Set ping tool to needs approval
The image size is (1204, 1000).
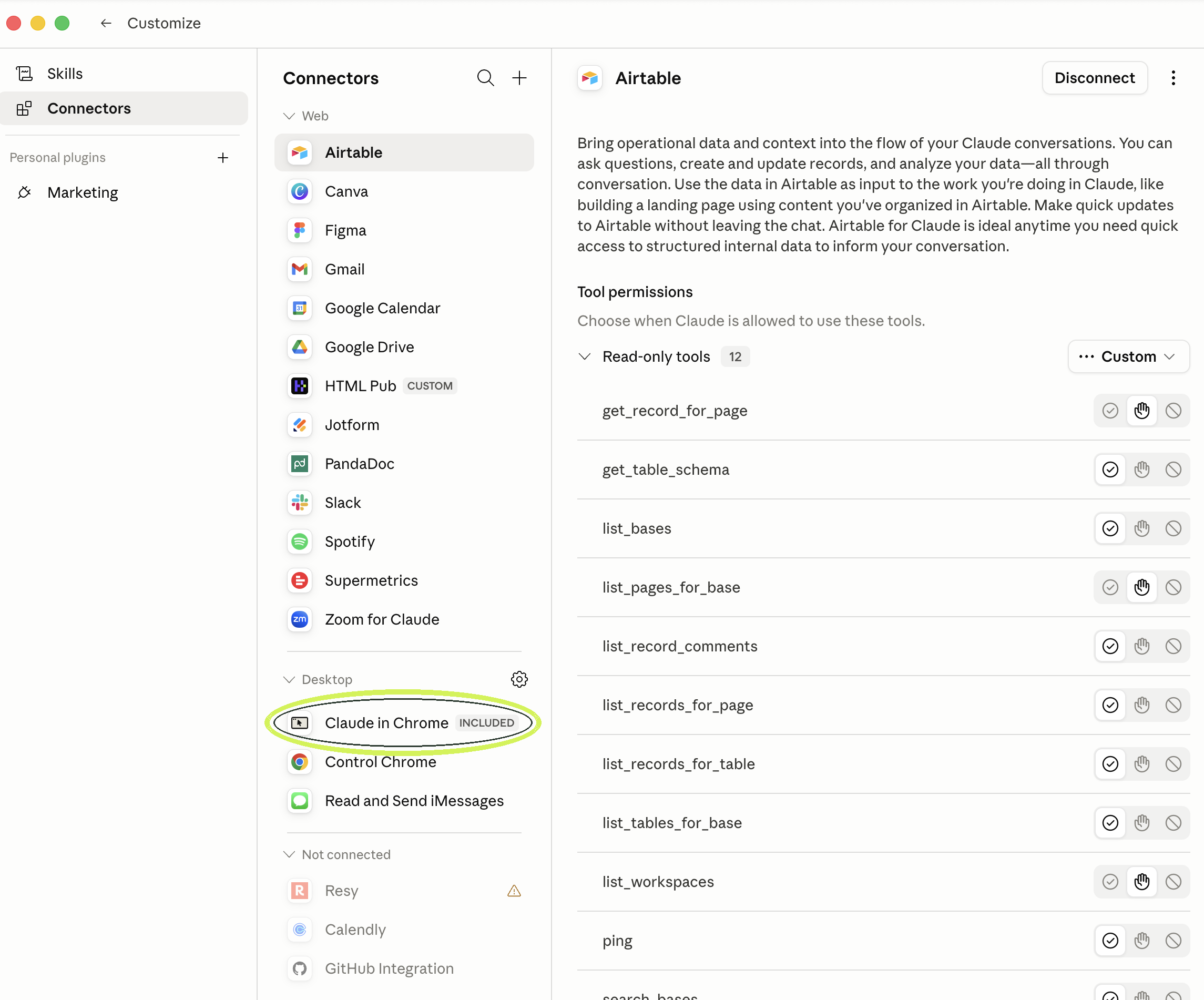click(x=1141, y=941)
